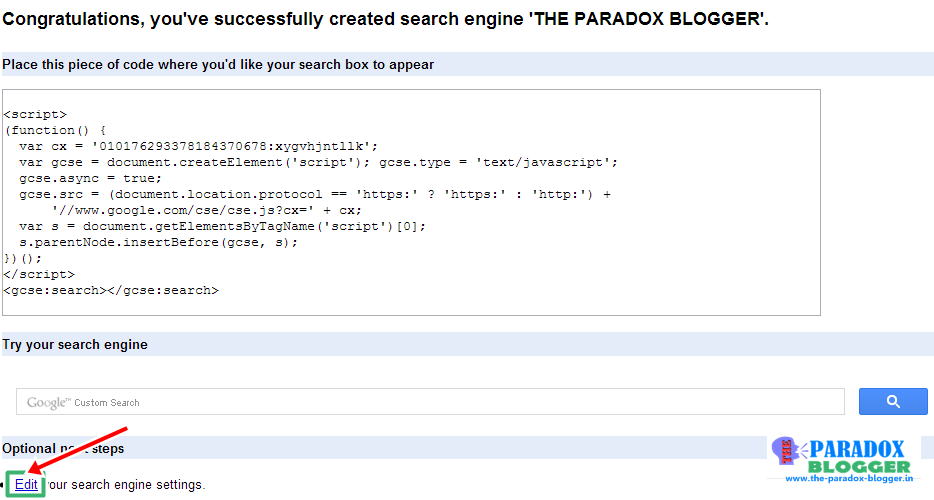Click the <gcse:search> tag line
Viewport: 934px width, 500px height.
110,290
